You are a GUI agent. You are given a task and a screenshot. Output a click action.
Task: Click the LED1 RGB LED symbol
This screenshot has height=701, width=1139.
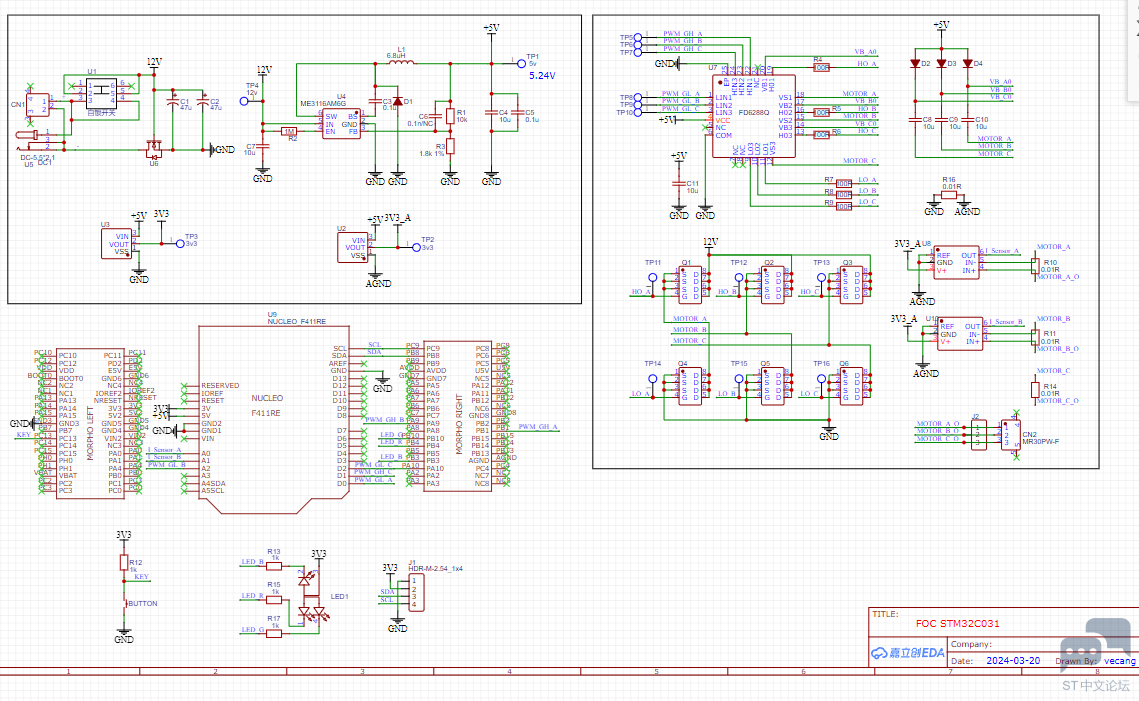(x=314, y=597)
